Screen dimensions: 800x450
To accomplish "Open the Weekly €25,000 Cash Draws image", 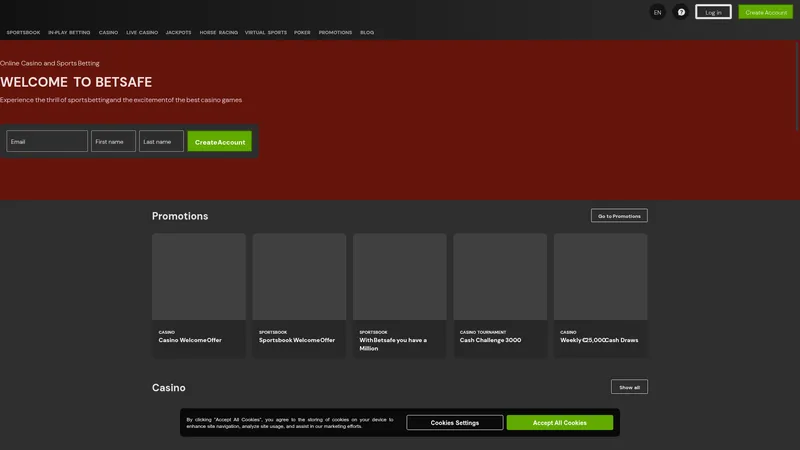I will point(601,277).
